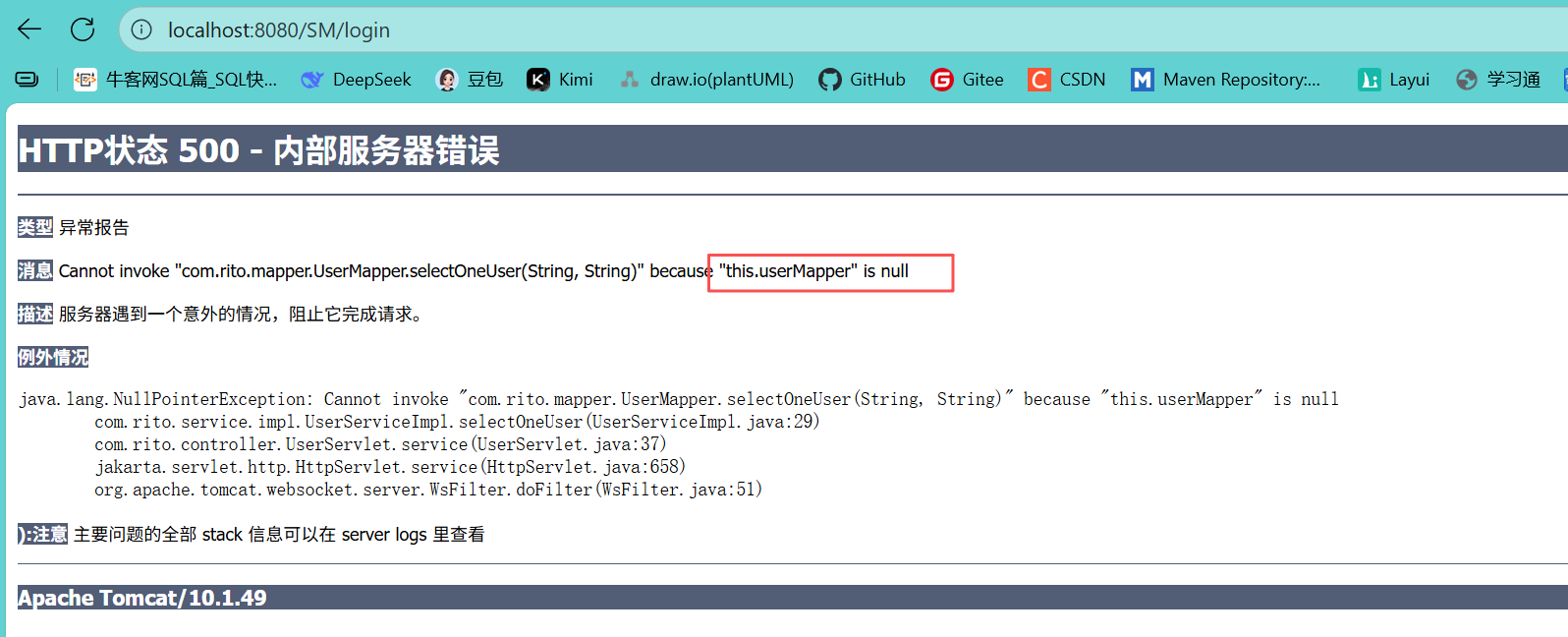
Task: Click the 豆包 avatar favicon
Action: click(x=447, y=80)
